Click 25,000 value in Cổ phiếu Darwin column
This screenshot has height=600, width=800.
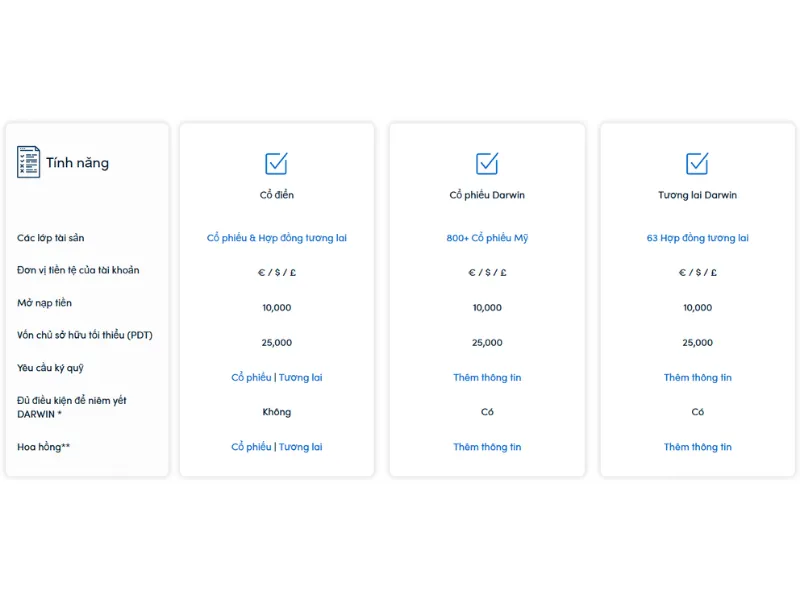coord(487,343)
